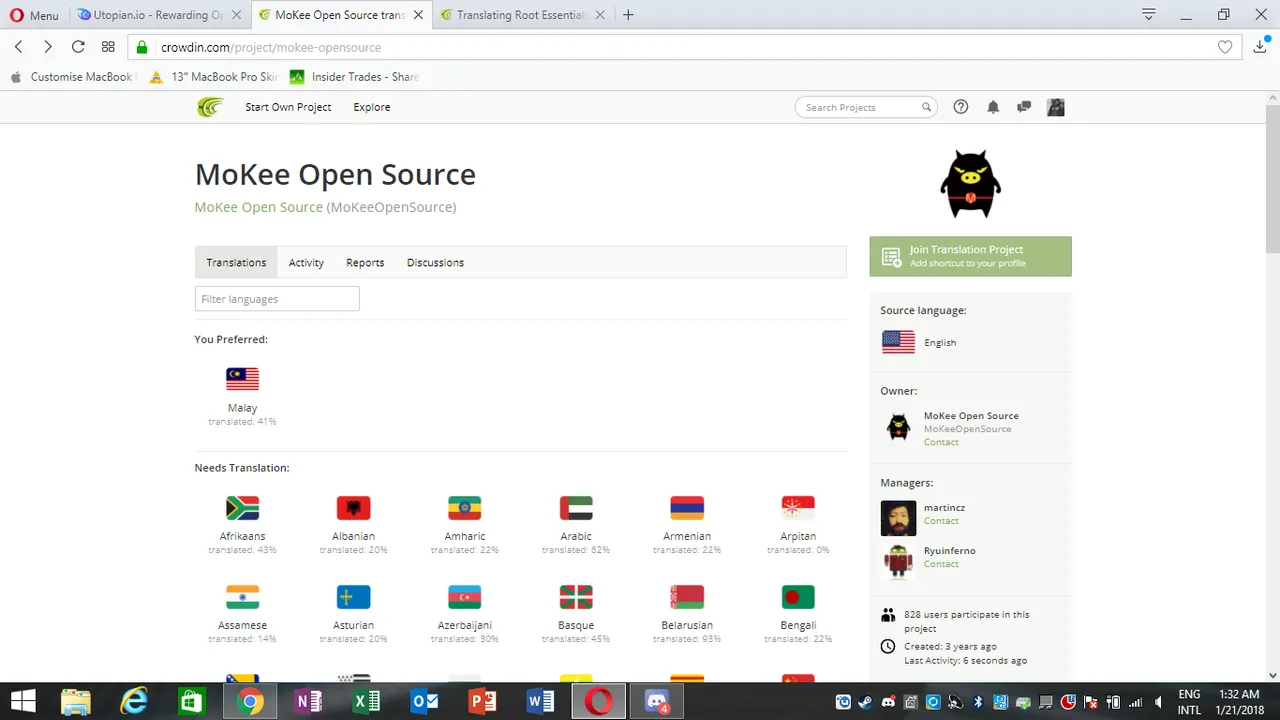Image resolution: width=1280 pixels, height=720 pixels.
Task: Click the browser forward arrow
Action: click(47, 47)
